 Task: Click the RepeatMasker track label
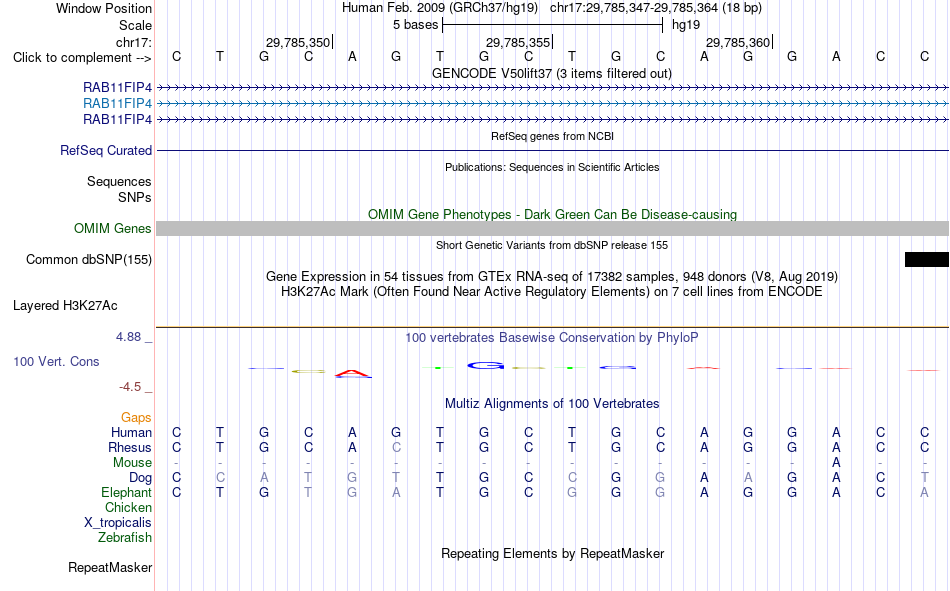point(110,568)
